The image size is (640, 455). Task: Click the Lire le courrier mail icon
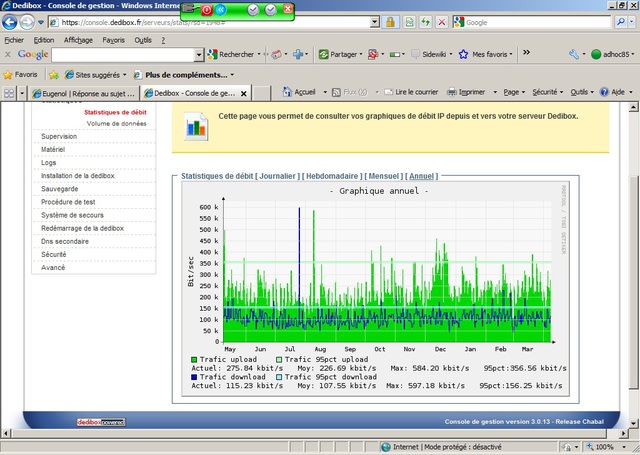pos(388,92)
